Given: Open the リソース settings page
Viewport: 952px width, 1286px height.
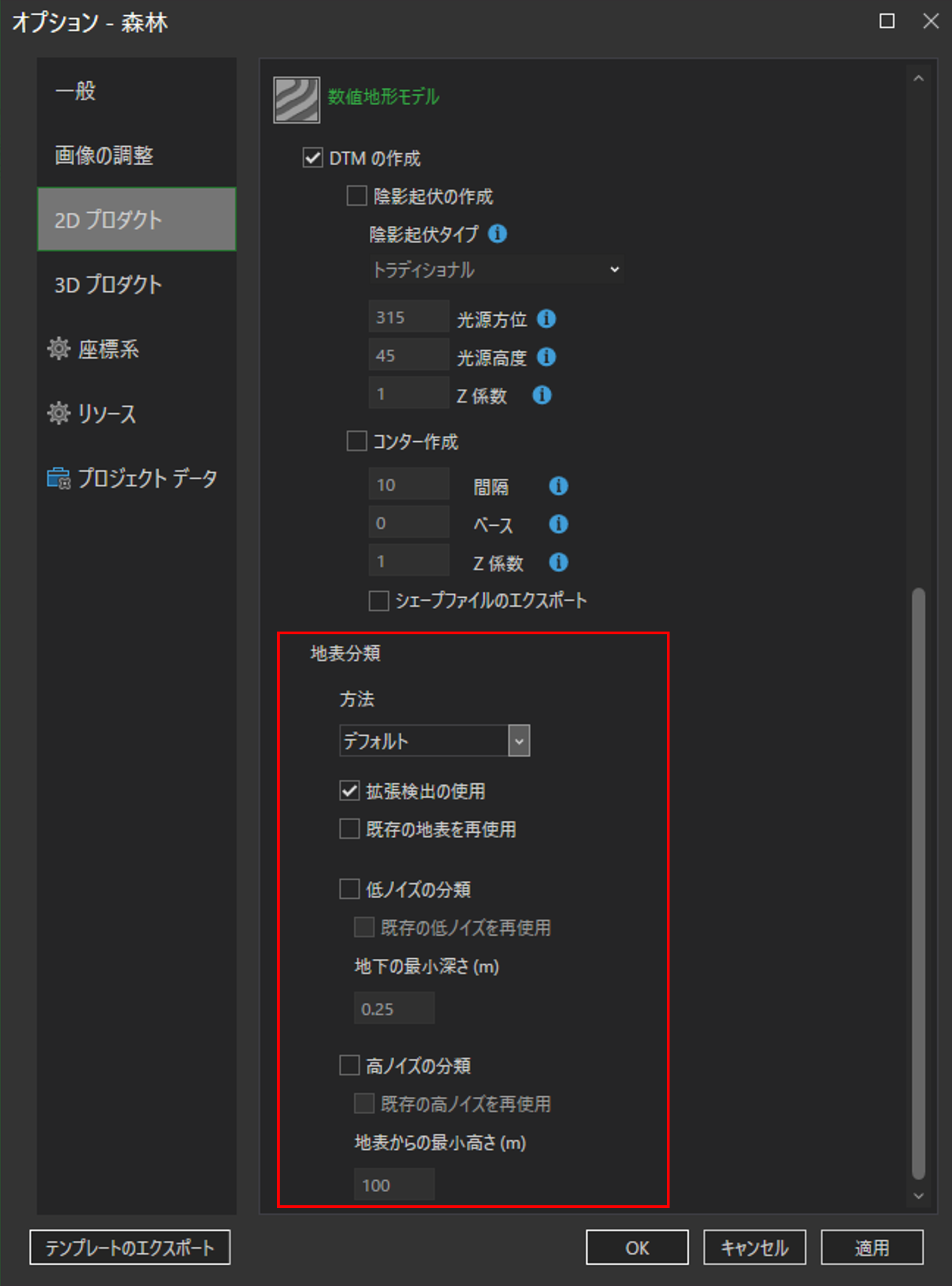Looking at the screenshot, I should point(136,413).
